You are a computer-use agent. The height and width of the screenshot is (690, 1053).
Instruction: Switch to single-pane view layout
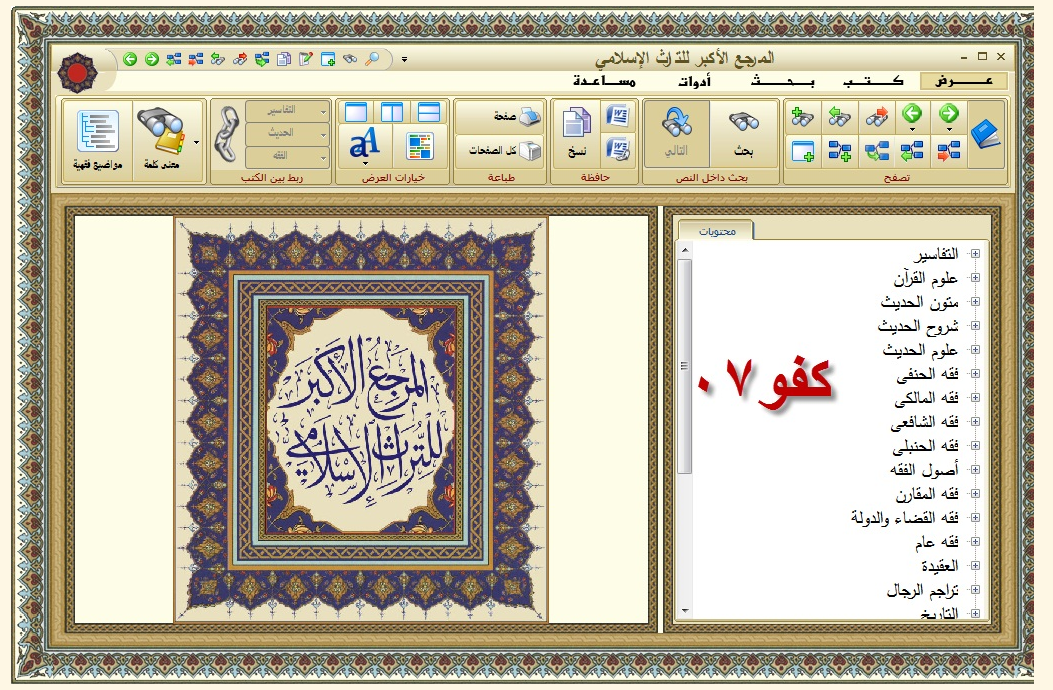tap(356, 112)
